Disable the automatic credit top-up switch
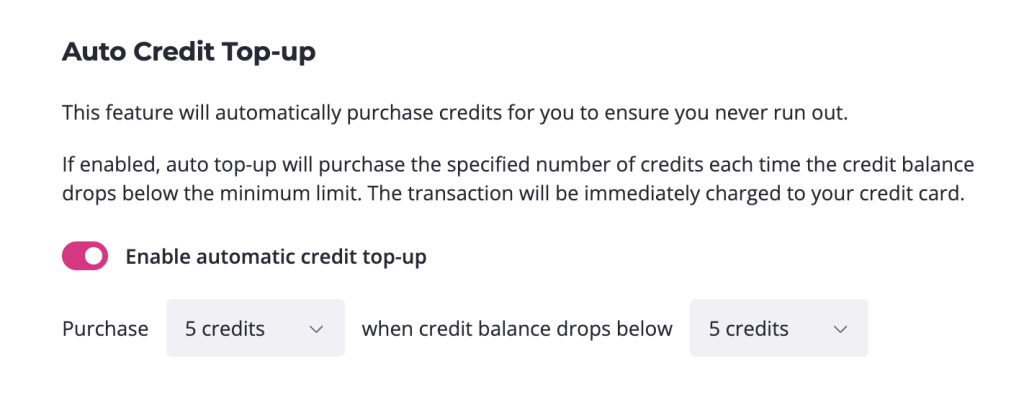 [85, 257]
